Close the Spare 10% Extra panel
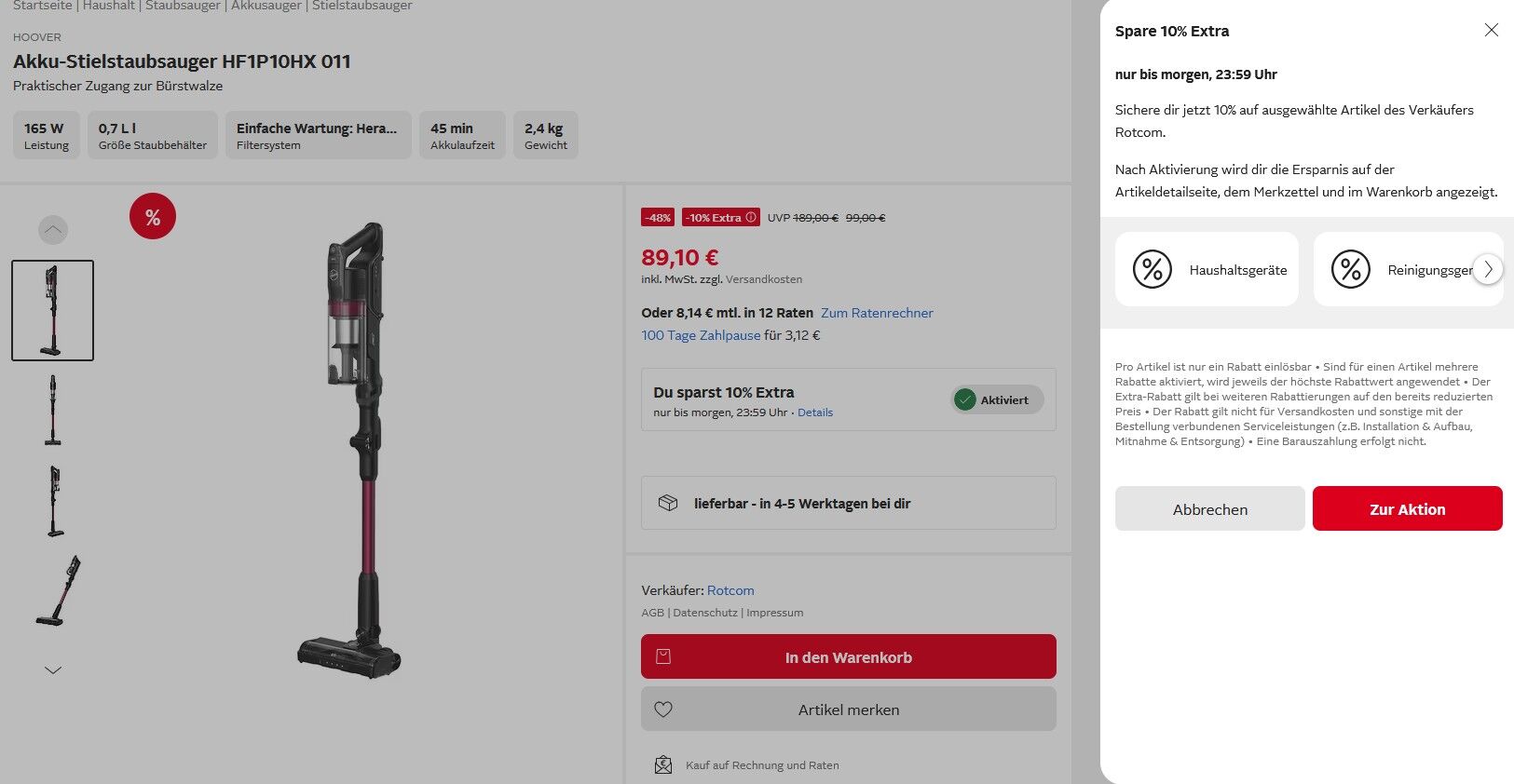The height and width of the screenshot is (784, 1514). pos(1491,31)
